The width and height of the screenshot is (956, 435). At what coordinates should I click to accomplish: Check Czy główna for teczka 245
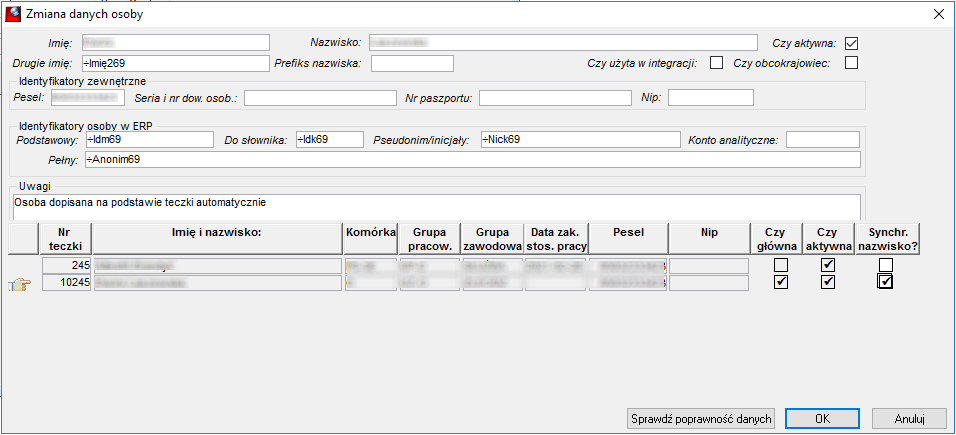click(x=780, y=265)
